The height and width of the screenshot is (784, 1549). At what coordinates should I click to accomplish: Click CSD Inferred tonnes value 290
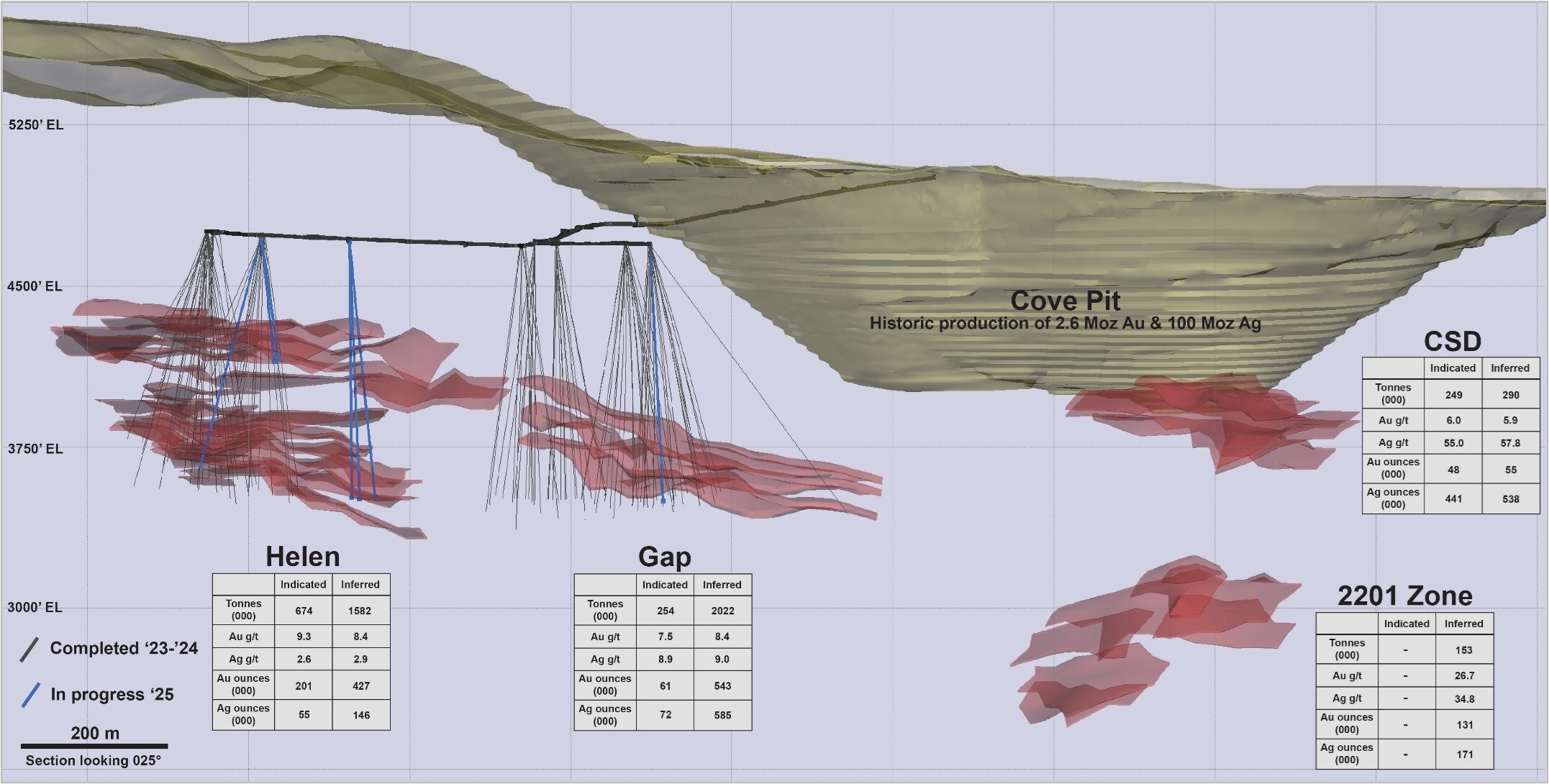click(x=1510, y=394)
